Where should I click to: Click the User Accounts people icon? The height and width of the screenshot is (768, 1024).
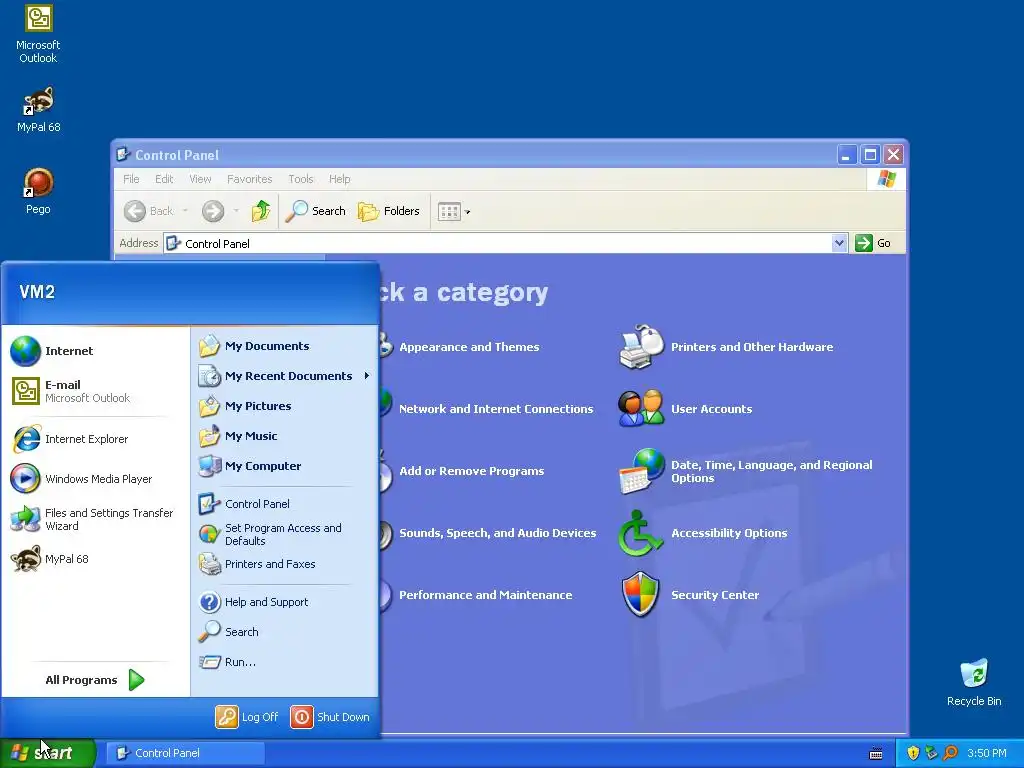click(x=641, y=409)
